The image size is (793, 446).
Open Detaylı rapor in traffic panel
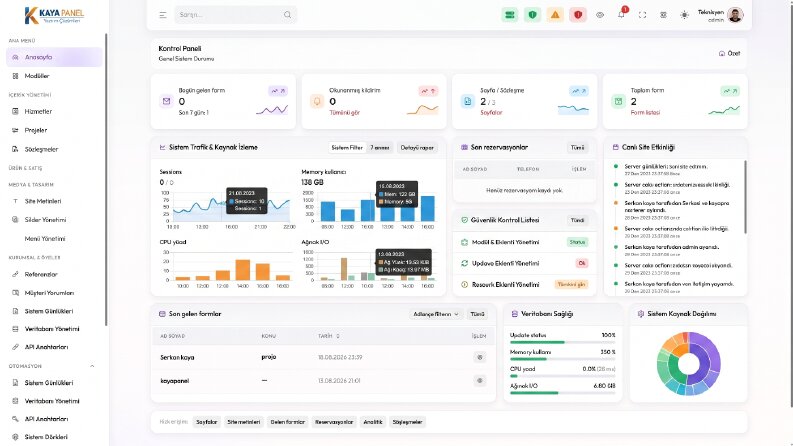(x=417, y=148)
